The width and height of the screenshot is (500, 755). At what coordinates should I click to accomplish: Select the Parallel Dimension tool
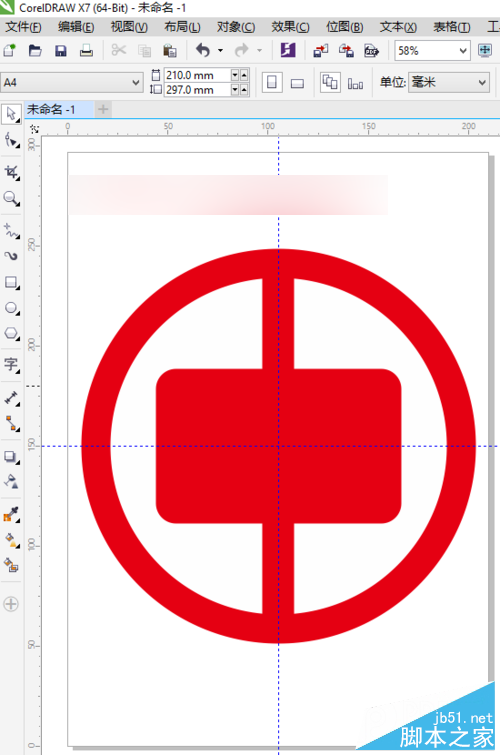[11, 398]
